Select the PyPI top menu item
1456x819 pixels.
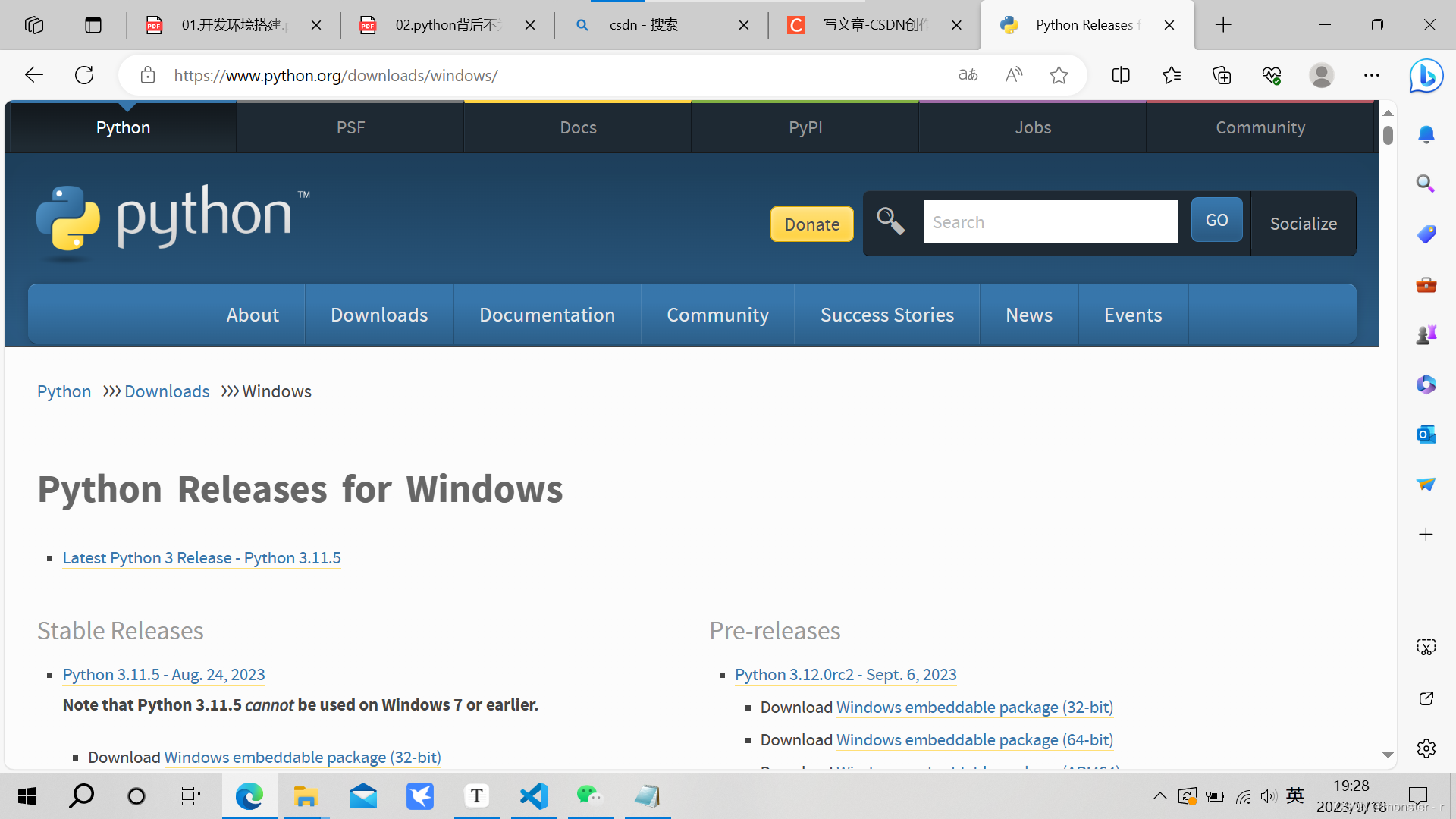point(805,127)
